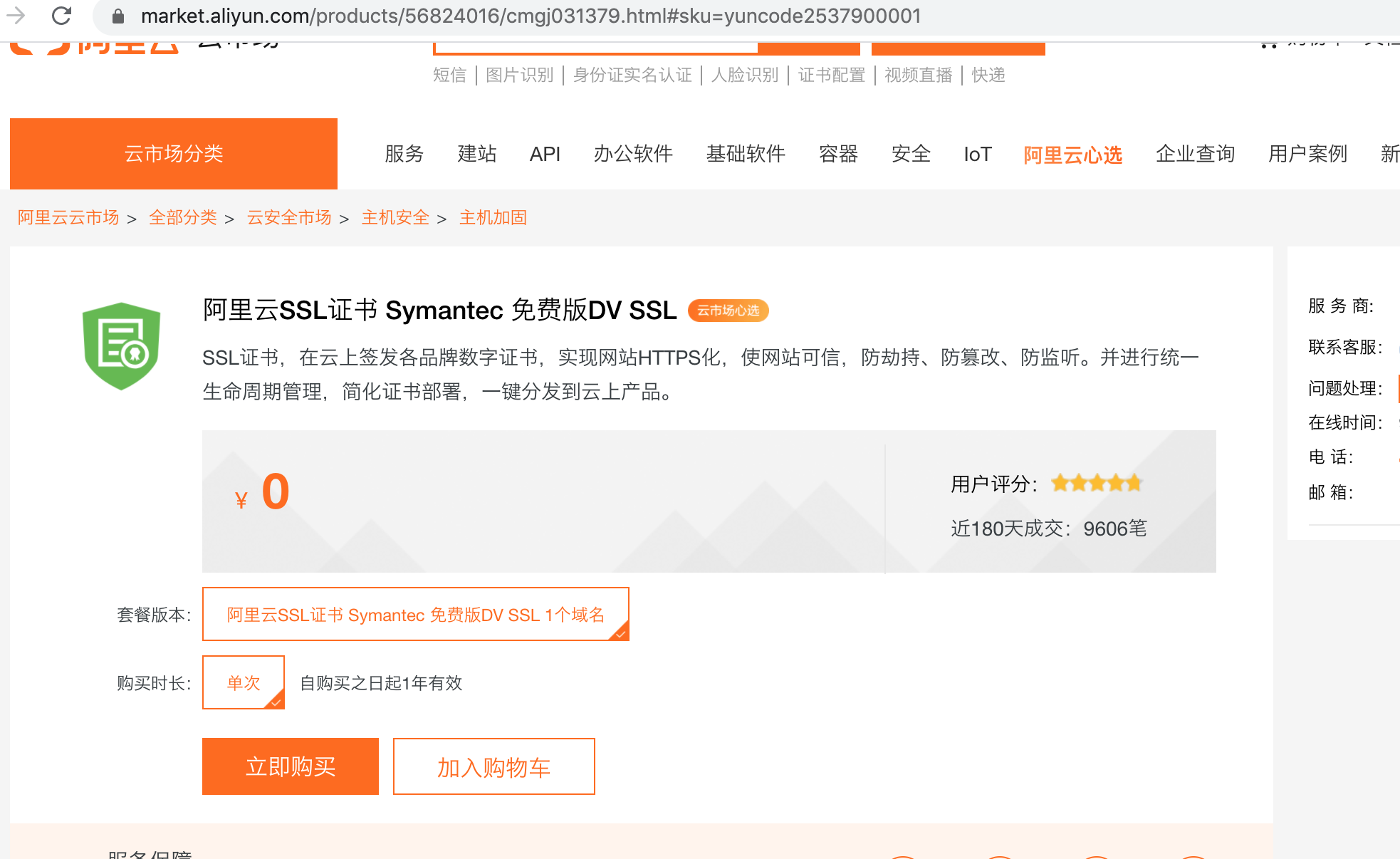Open the 服务 navigation tab
The width and height of the screenshot is (1400, 859).
click(x=404, y=154)
